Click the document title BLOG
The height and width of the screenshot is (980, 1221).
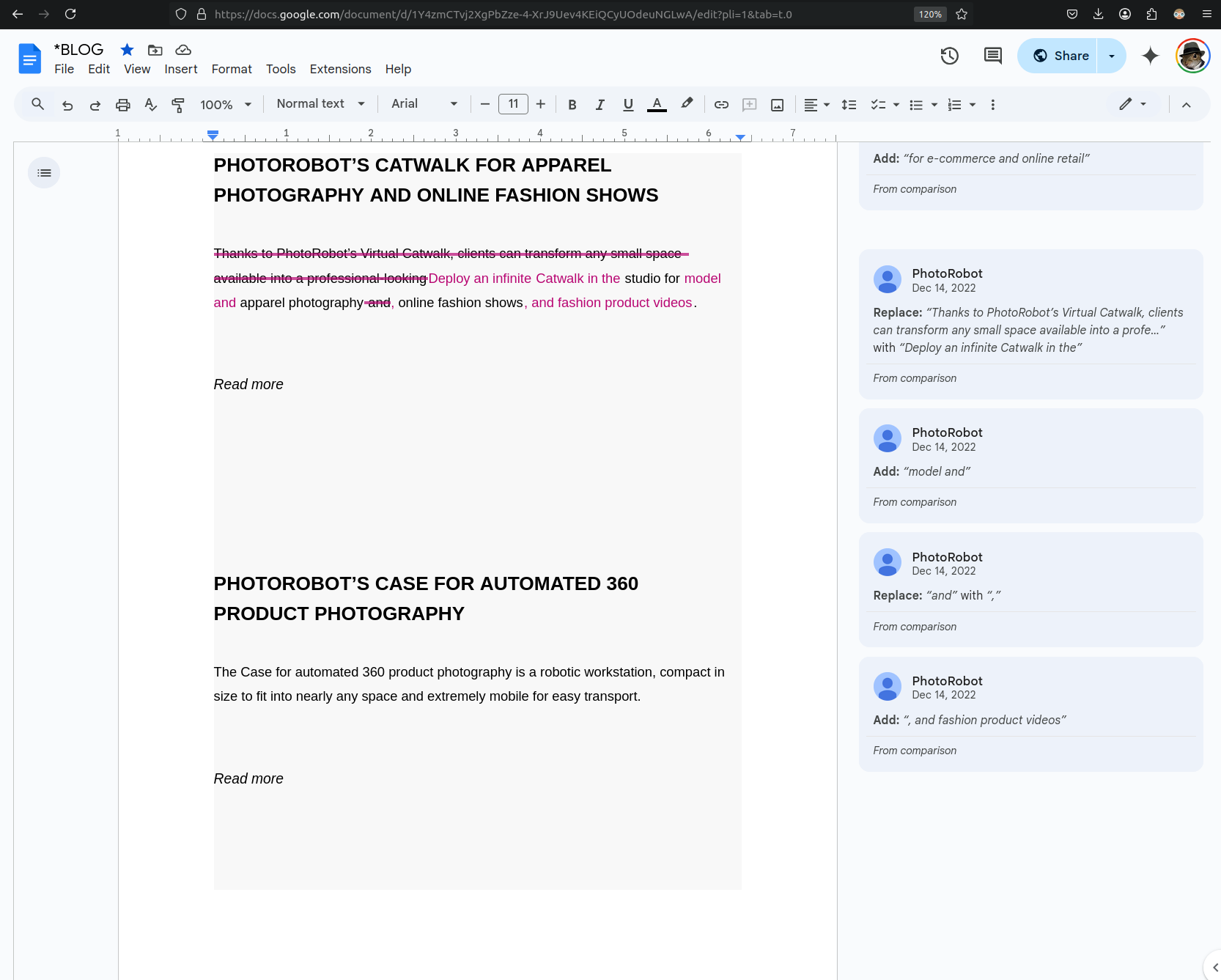coord(78,49)
